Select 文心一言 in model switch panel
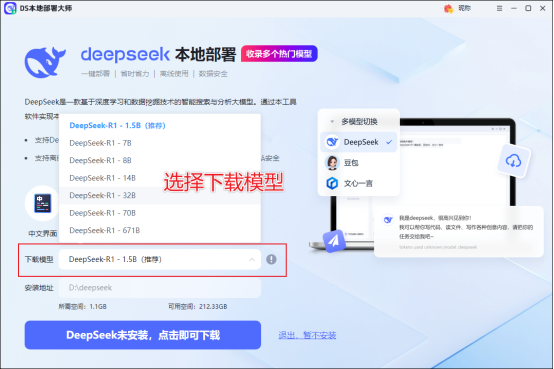This screenshot has width=554, height=369. pyautogui.click(x=359, y=183)
